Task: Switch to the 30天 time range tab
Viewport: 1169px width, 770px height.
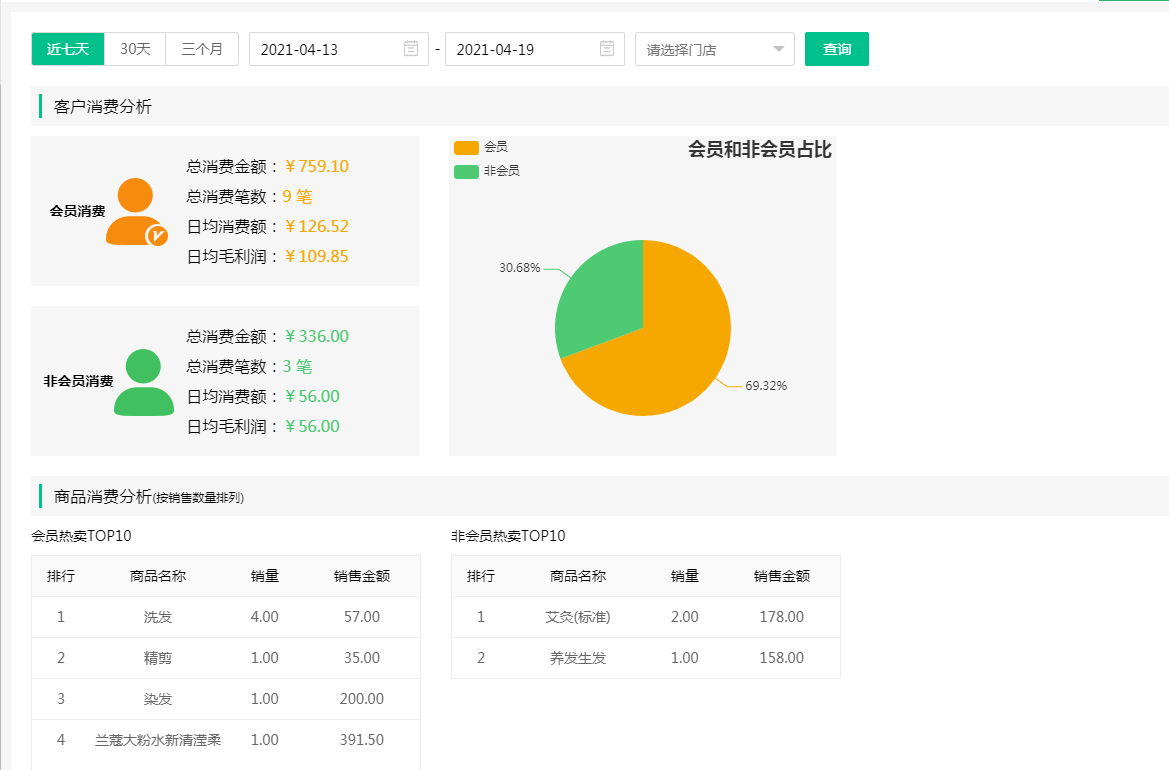Action: [135, 48]
